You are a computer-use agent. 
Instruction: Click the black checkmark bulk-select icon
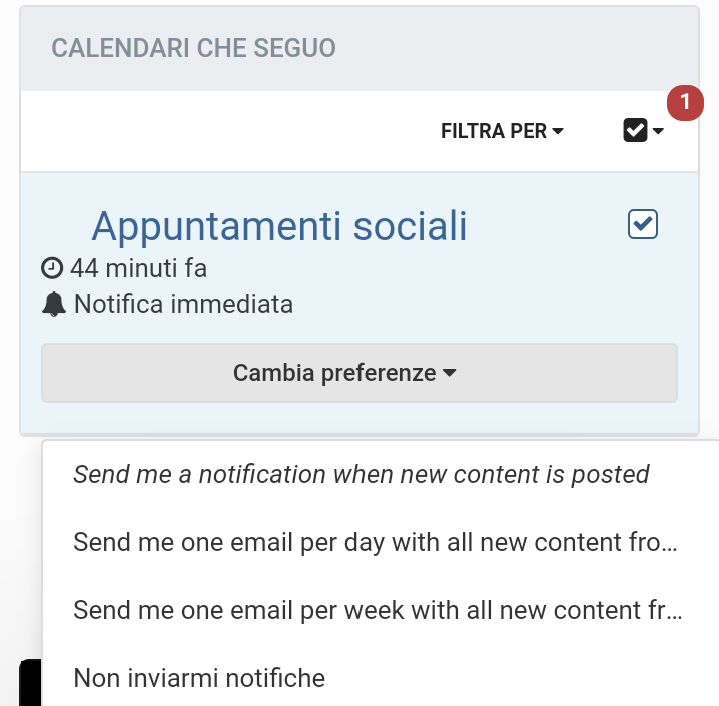click(635, 130)
